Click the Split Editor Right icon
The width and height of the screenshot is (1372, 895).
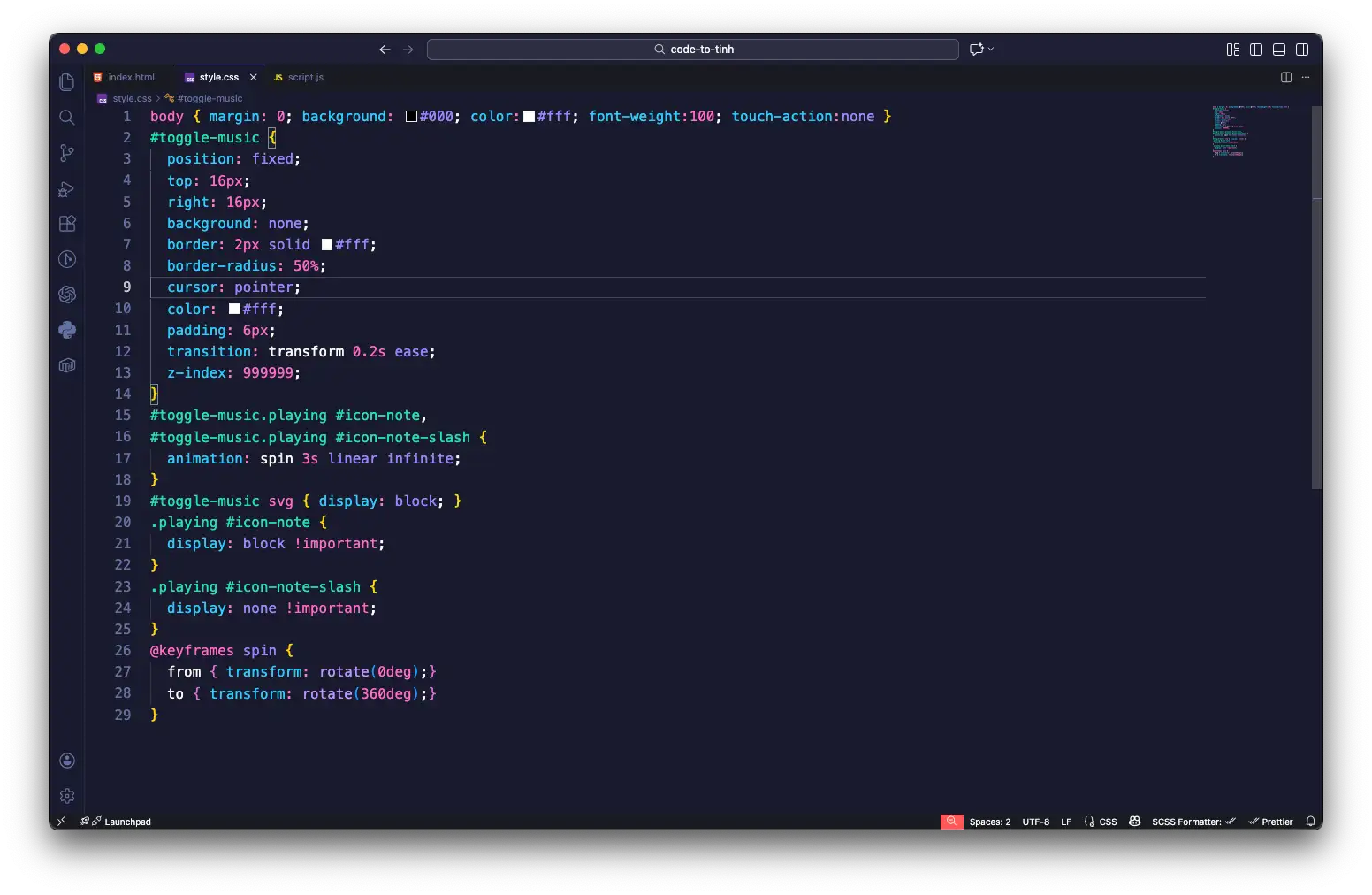point(1286,77)
